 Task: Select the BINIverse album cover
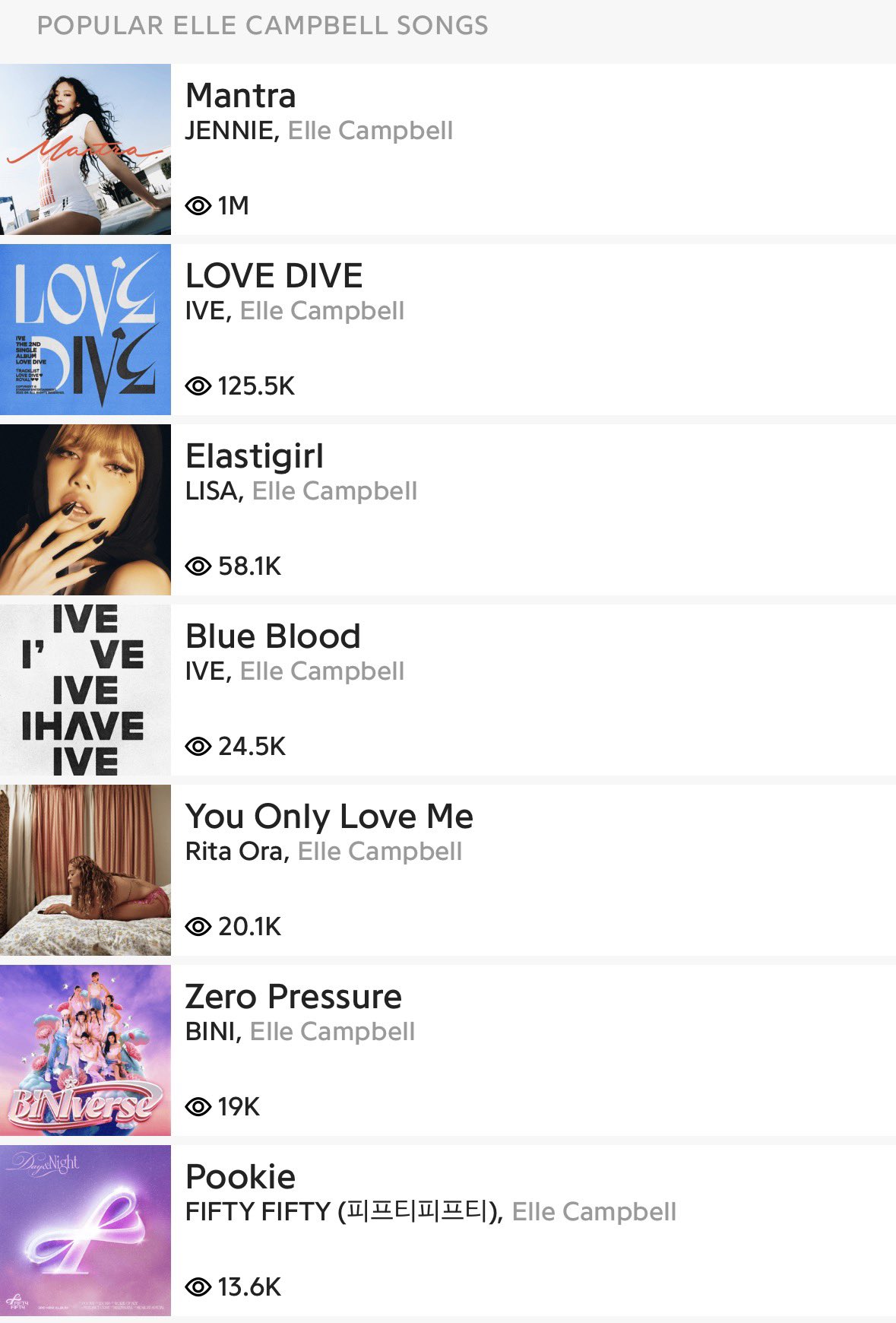85,1050
